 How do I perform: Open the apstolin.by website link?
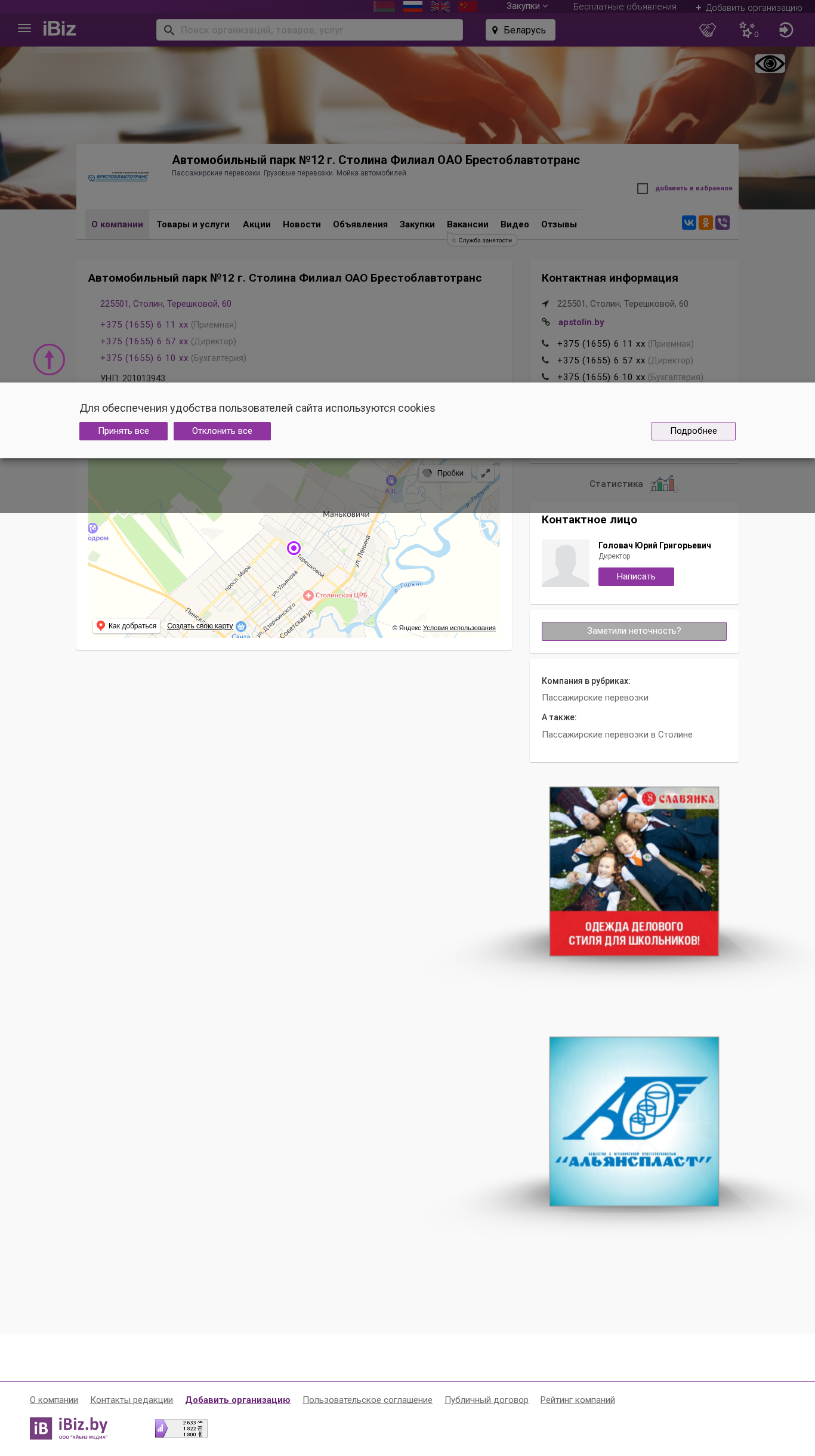click(581, 322)
